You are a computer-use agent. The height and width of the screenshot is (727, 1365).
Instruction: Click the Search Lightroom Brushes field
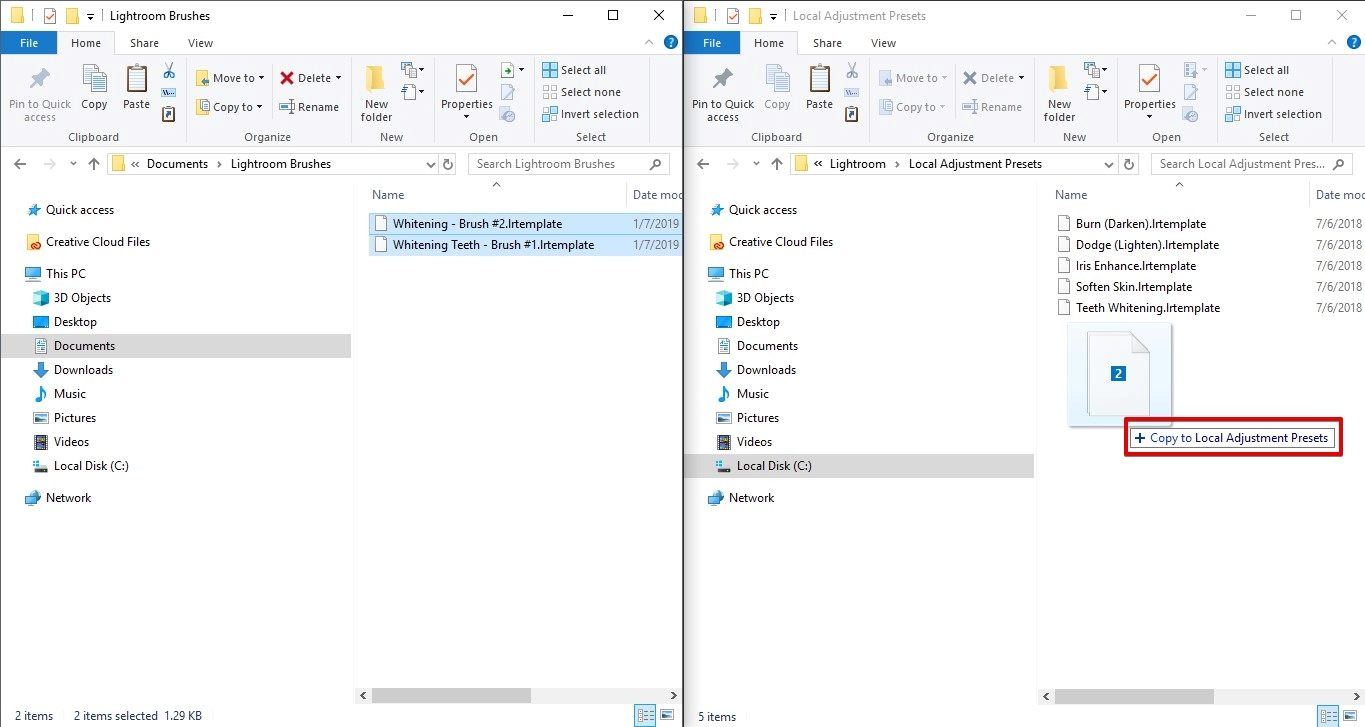coord(569,164)
